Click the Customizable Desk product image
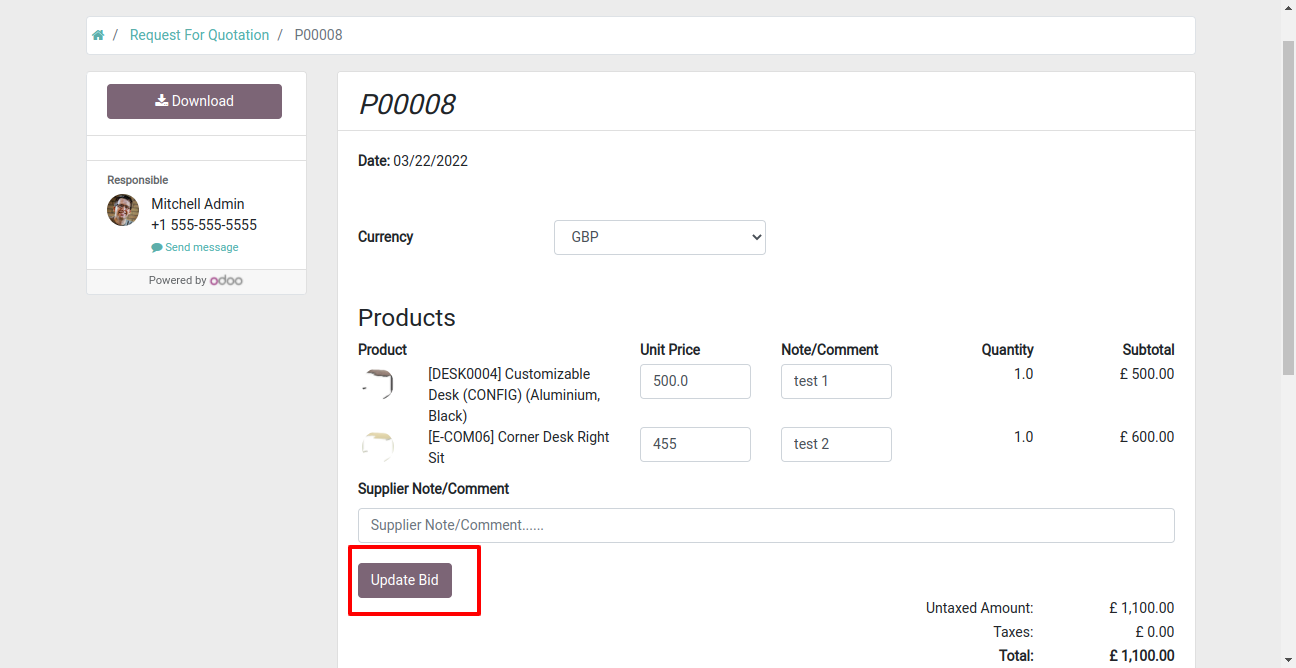This screenshot has width=1296, height=668. 379,384
